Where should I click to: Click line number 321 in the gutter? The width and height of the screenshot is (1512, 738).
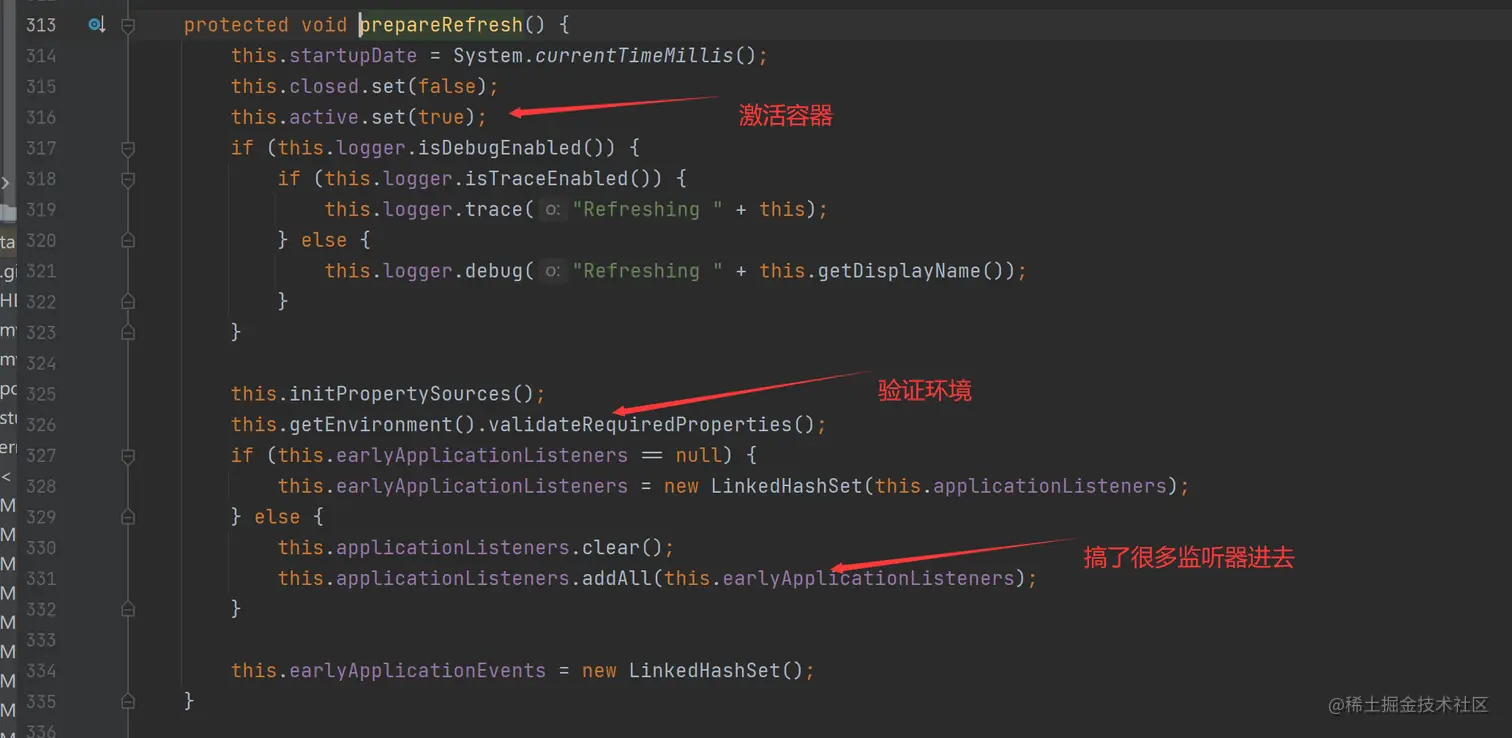coord(40,271)
